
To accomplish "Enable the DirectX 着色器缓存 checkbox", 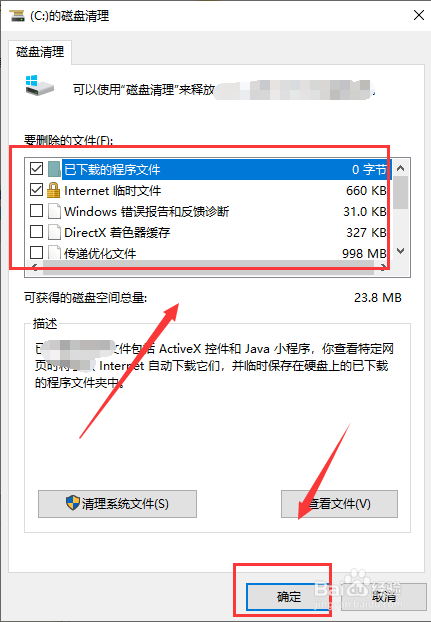I will tap(36, 231).
